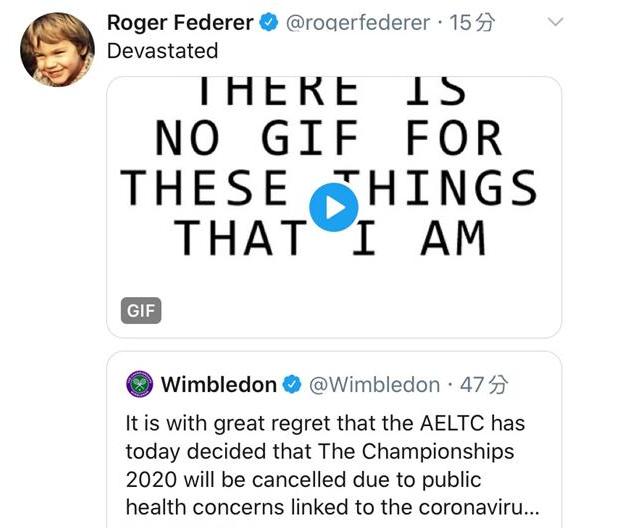Click the 'Devastated' tweet text
This screenshot has width=632, height=528.
(162, 50)
